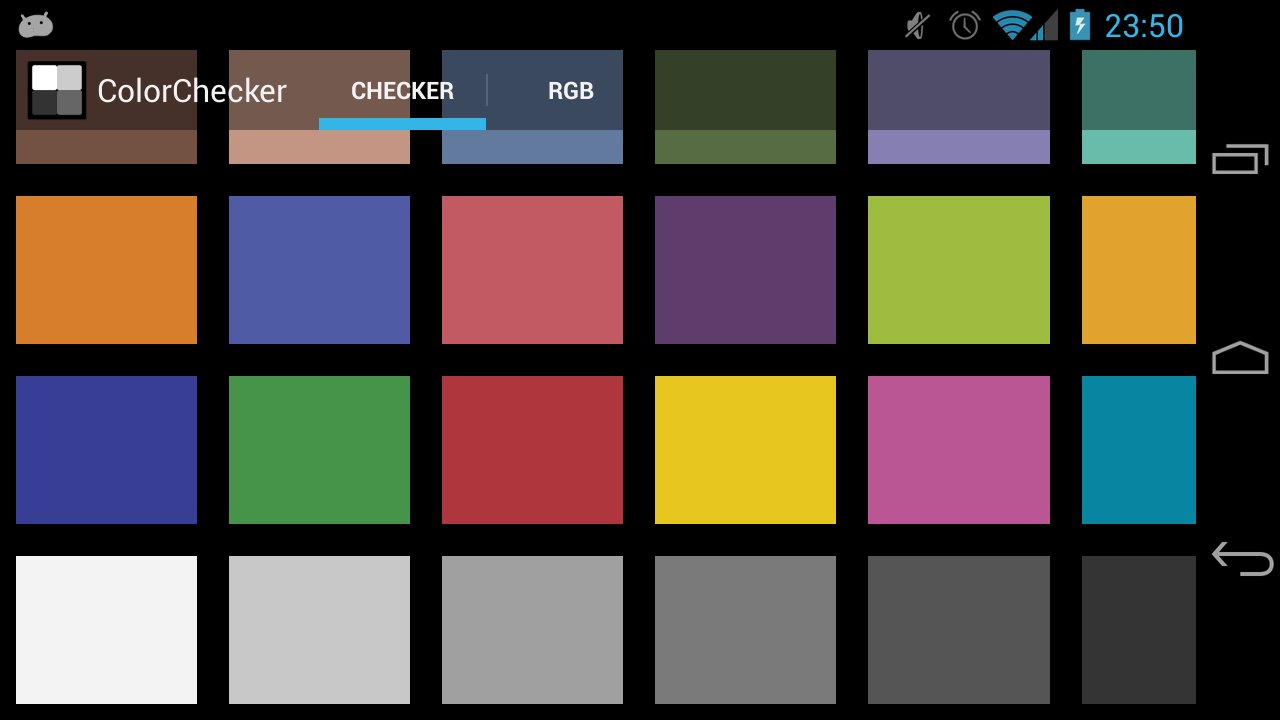Select the blue sky swatch in top row
This screenshot has width=1280, height=720.
532,107
